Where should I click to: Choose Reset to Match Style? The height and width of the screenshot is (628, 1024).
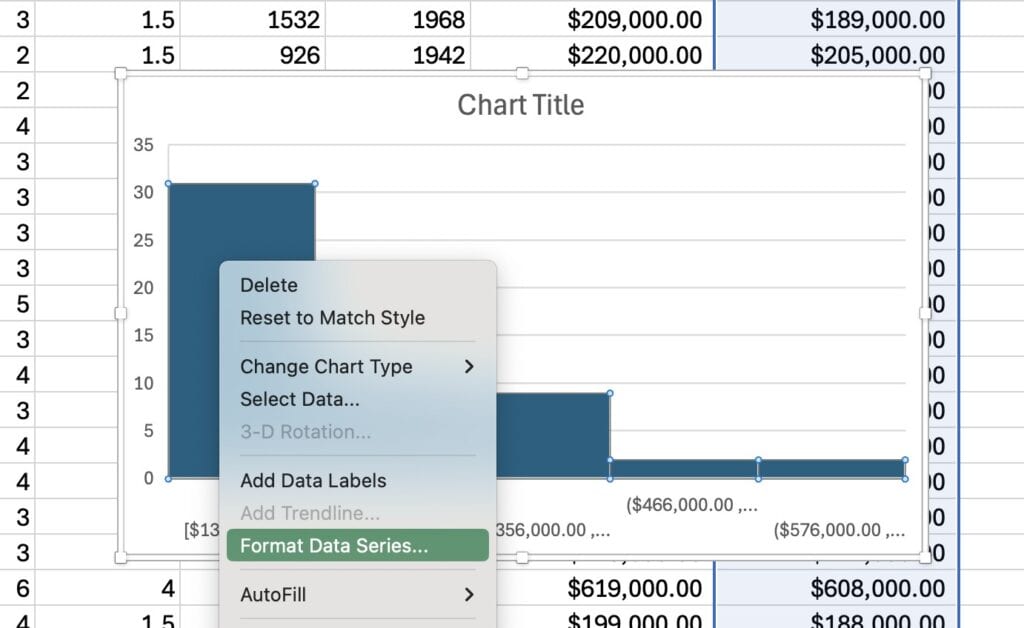tap(332, 318)
